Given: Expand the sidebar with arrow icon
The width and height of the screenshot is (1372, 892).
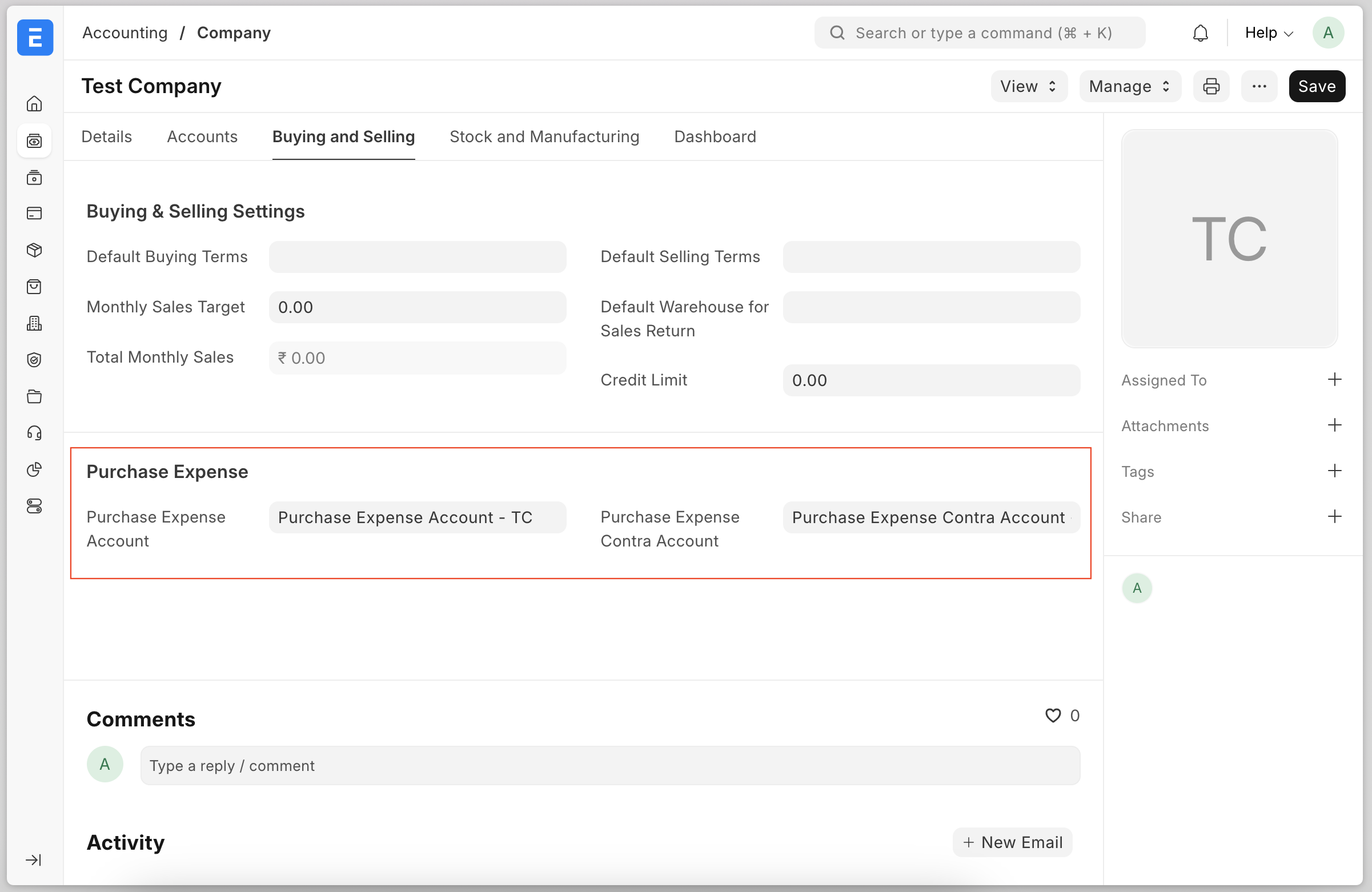Looking at the screenshot, I should pos(34,859).
